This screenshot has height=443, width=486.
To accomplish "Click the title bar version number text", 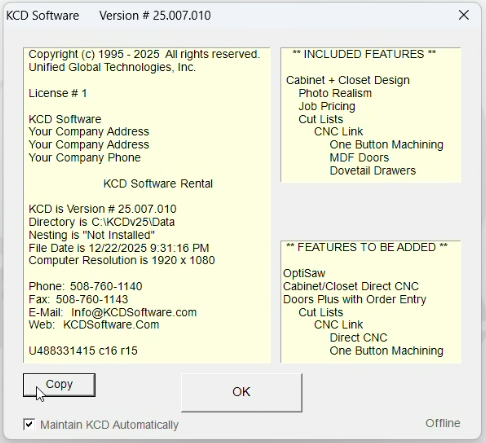I will (x=155, y=16).
